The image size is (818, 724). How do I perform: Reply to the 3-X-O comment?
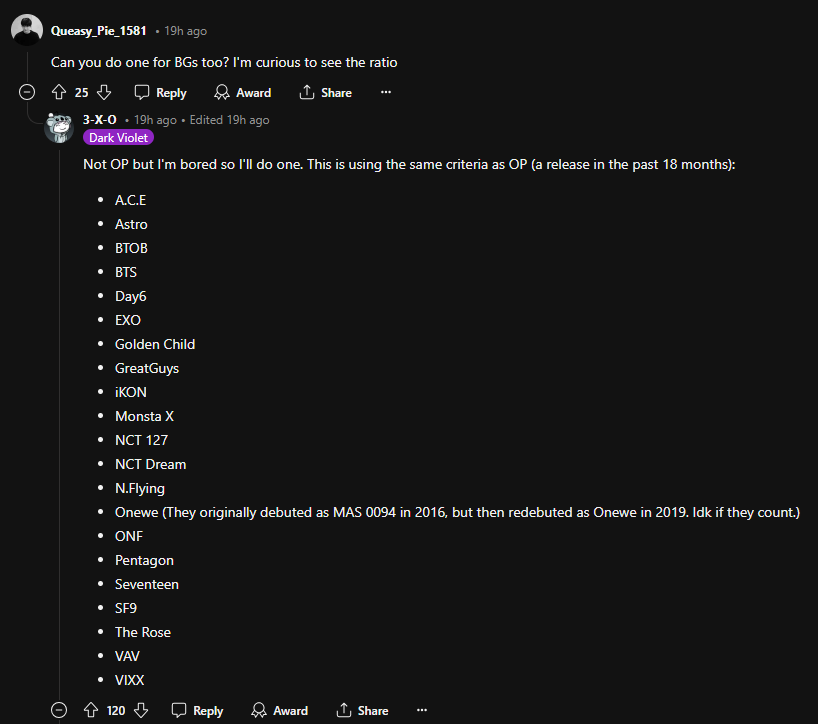[x=197, y=710]
